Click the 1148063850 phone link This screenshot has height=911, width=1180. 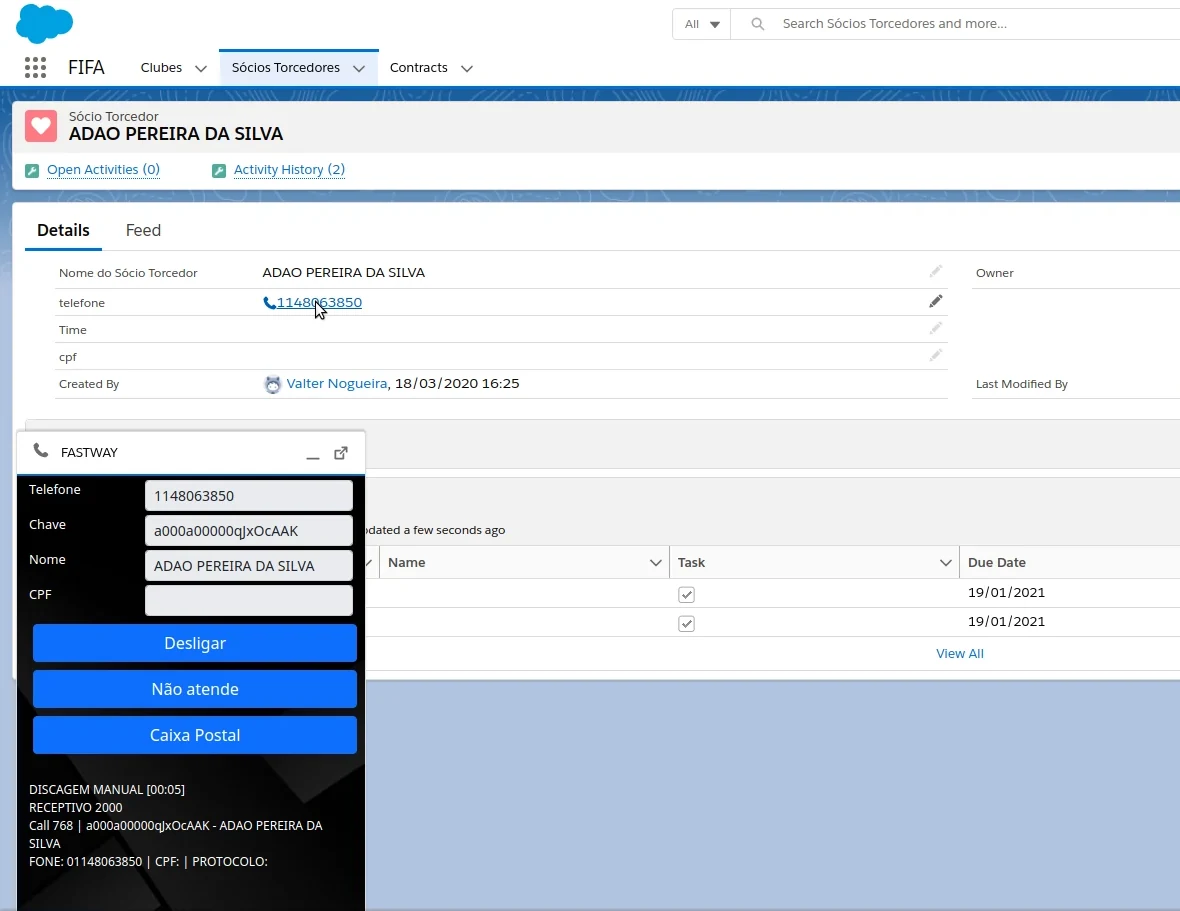click(x=319, y=302)
